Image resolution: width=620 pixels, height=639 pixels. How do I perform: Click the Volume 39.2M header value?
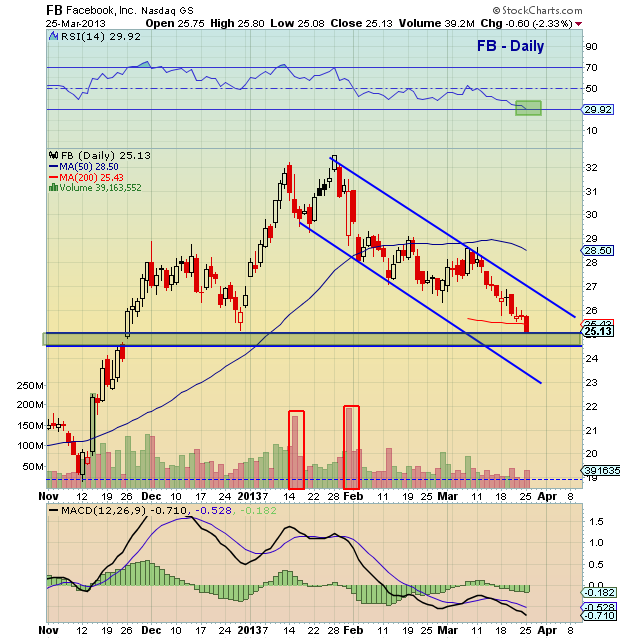pos(437,23)
